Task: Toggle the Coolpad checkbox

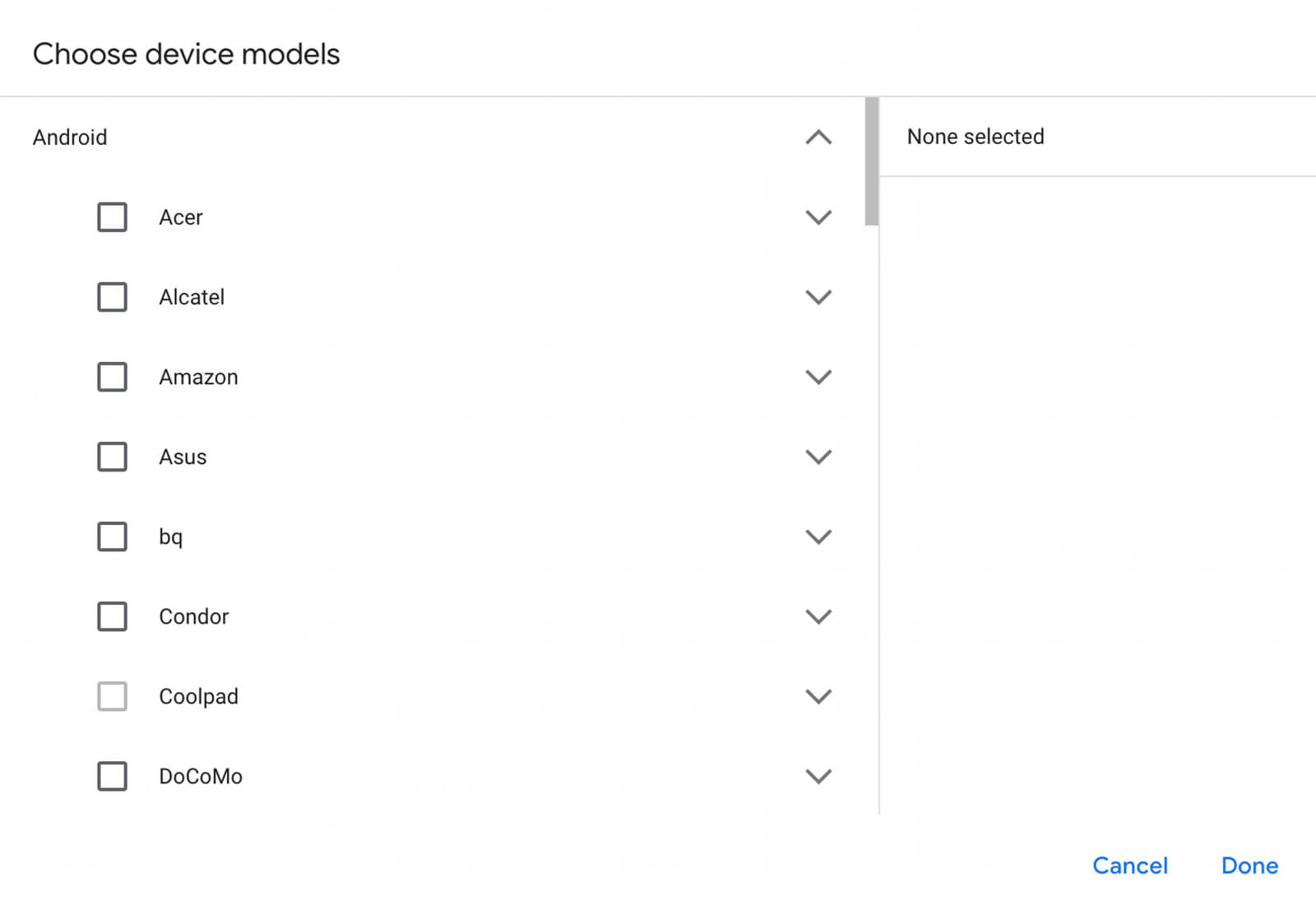Action: [112, 696]
